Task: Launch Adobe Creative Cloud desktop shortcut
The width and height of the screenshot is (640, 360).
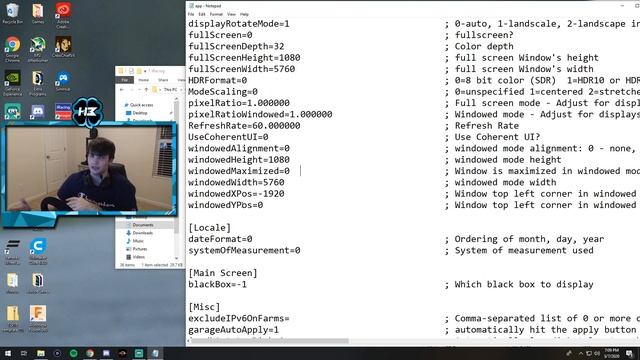Action: click(x=63, y=15)
